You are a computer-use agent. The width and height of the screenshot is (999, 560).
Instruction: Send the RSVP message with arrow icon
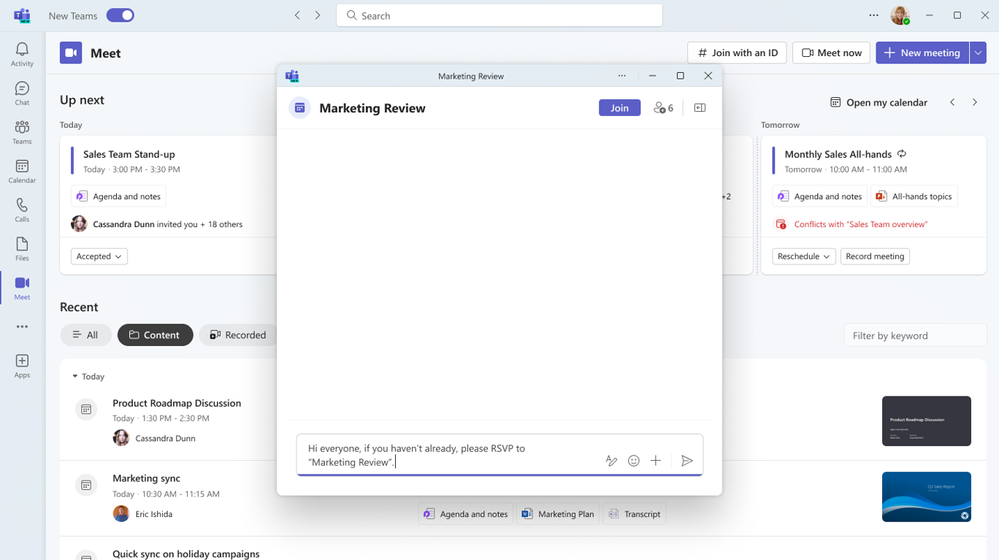tap(686, 461)
